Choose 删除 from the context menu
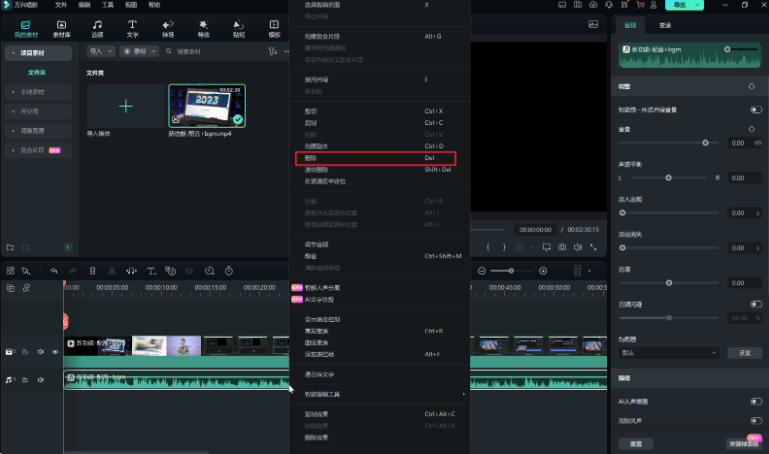The width and height of the screenshot is (769, 454). [x=376, y=158]
